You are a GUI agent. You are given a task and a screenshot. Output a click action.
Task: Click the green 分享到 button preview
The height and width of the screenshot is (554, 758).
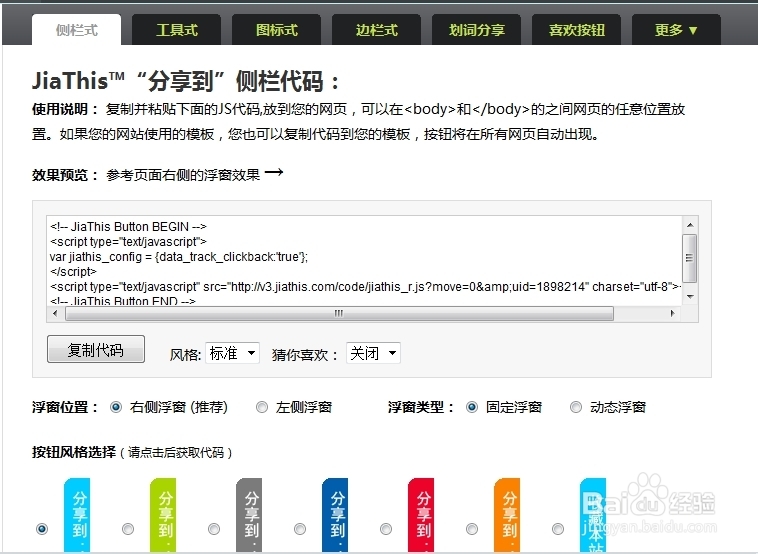tap(163, 515)
